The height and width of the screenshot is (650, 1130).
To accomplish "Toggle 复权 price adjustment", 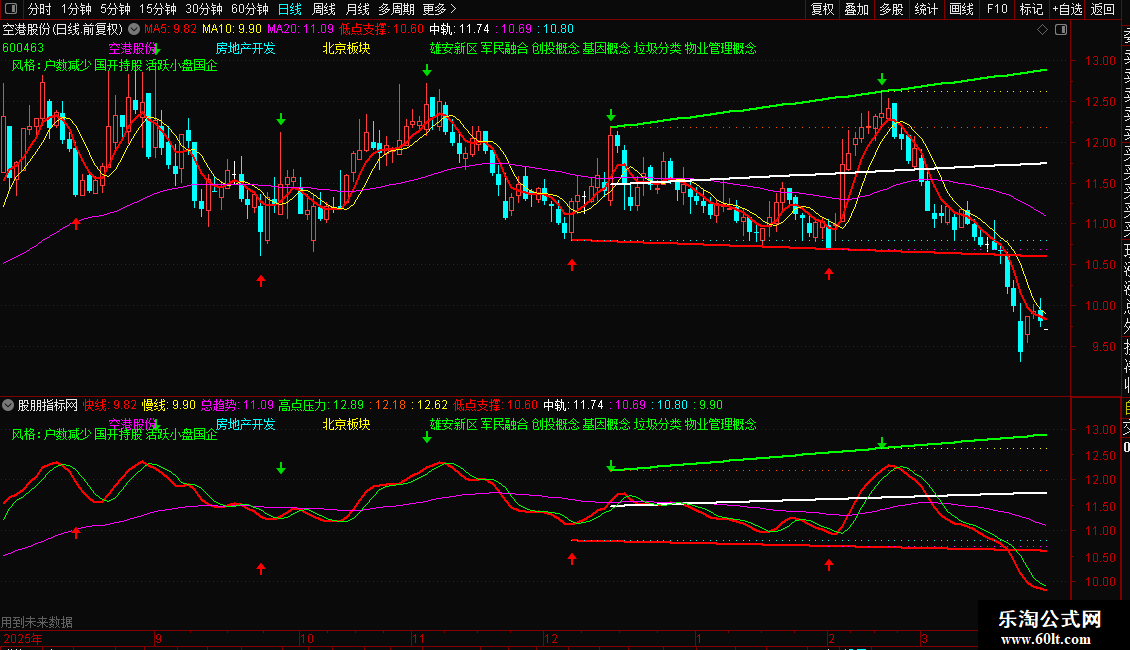I will pos(822,9).
